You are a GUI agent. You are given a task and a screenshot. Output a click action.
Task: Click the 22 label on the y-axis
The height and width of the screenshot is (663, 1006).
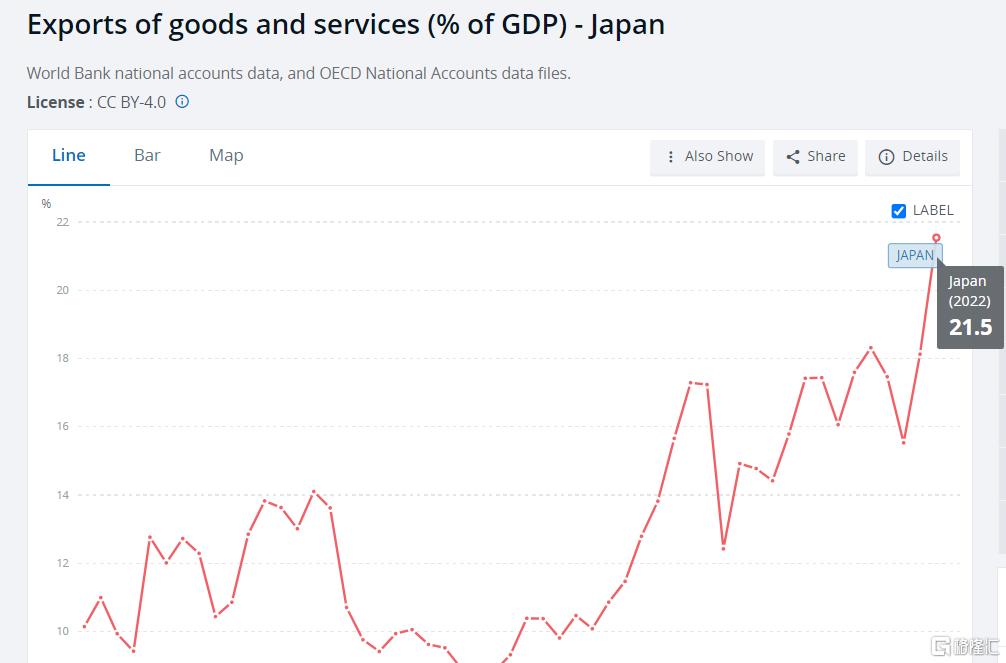tap(62, 222)
